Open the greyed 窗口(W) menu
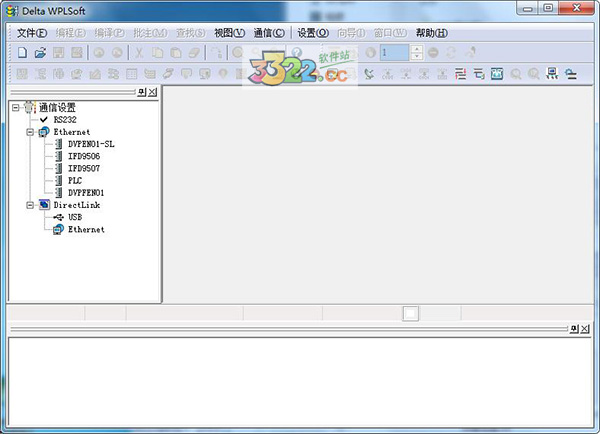600x434 pixels. tap(390, 33)
